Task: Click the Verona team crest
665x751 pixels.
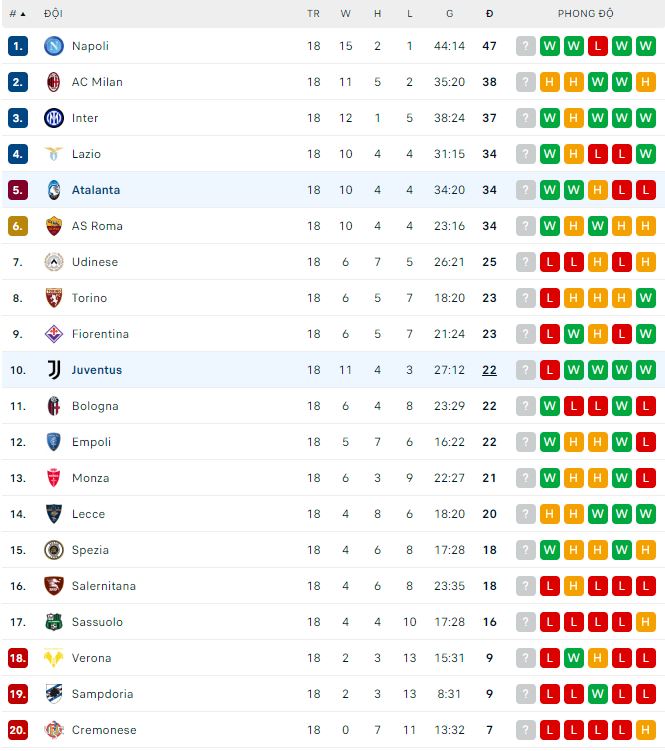Action: 53,658
